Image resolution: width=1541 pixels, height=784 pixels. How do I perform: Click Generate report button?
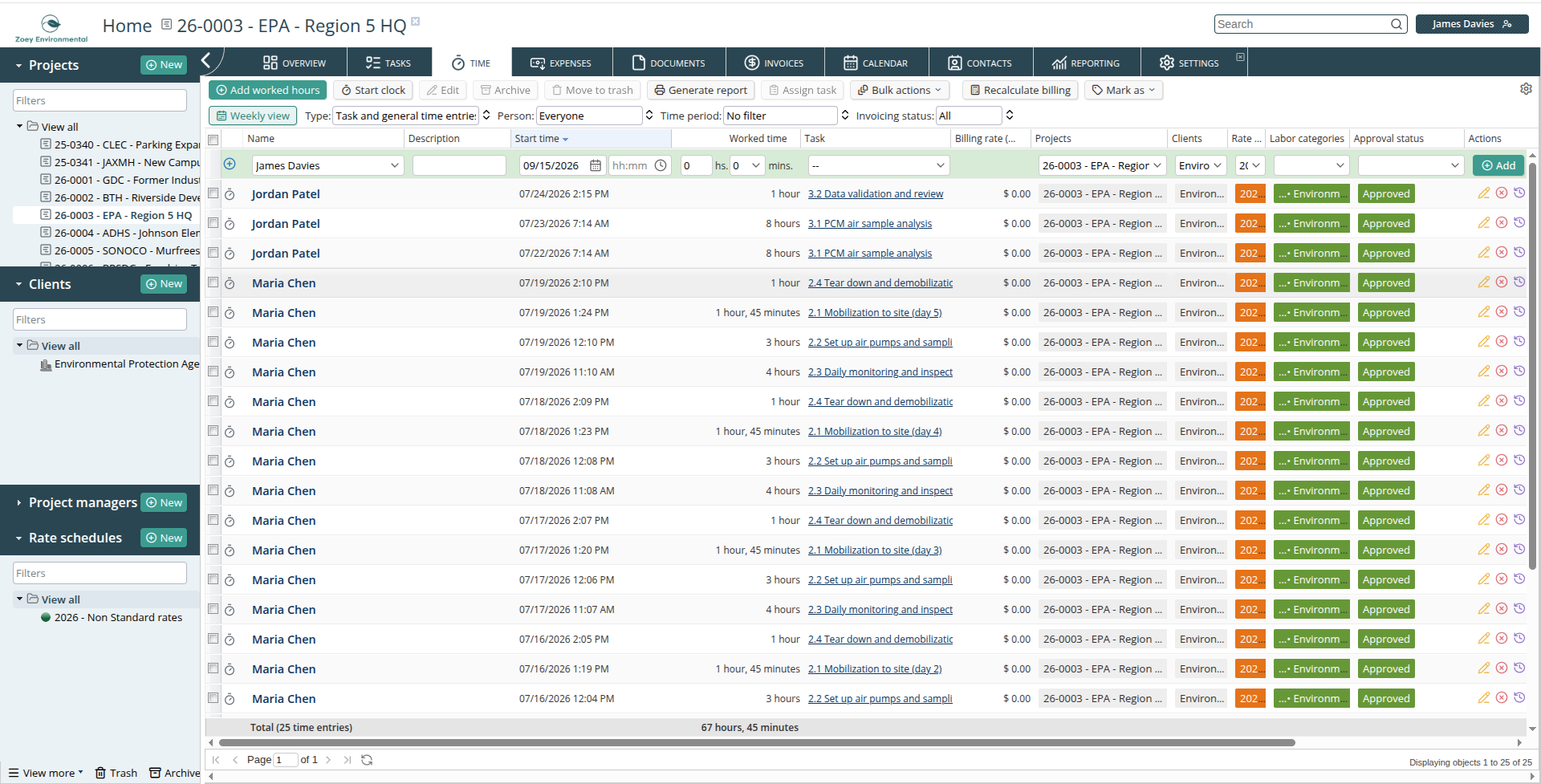tap(701, 90)
